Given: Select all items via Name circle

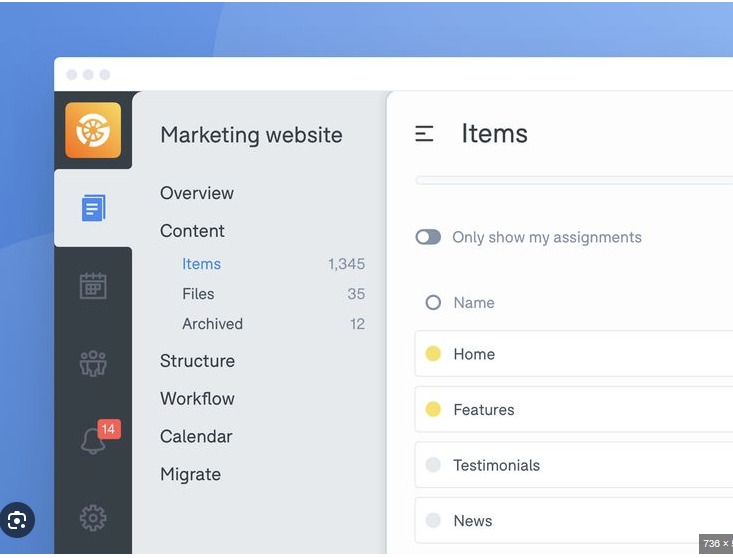Looking at the screenshot, I should 433,302.
